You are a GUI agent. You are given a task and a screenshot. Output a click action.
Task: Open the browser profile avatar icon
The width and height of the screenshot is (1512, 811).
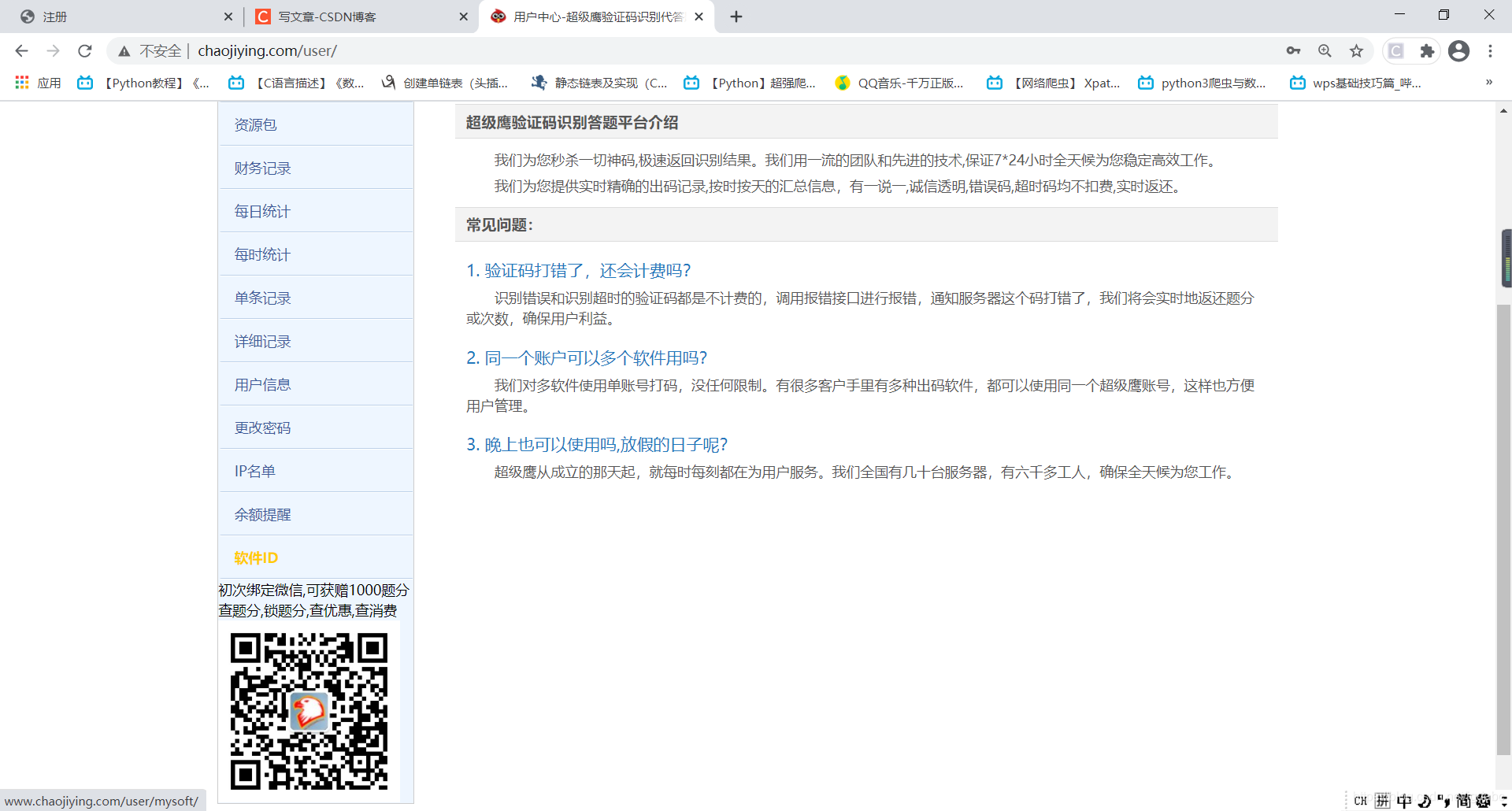(1459, 50)
